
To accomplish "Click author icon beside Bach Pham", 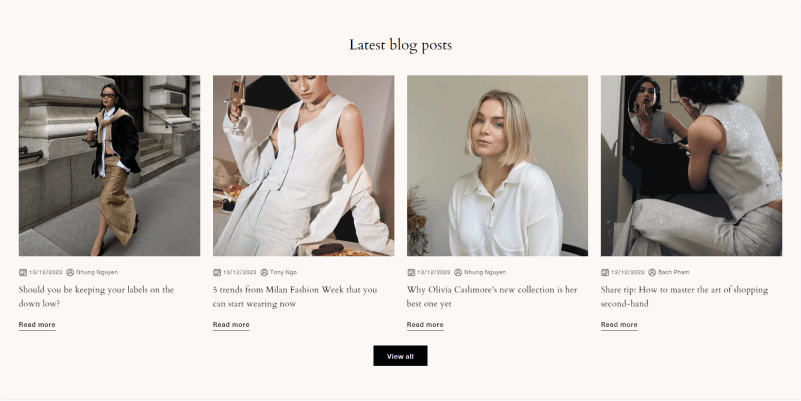I will click(x=652, y=272).
